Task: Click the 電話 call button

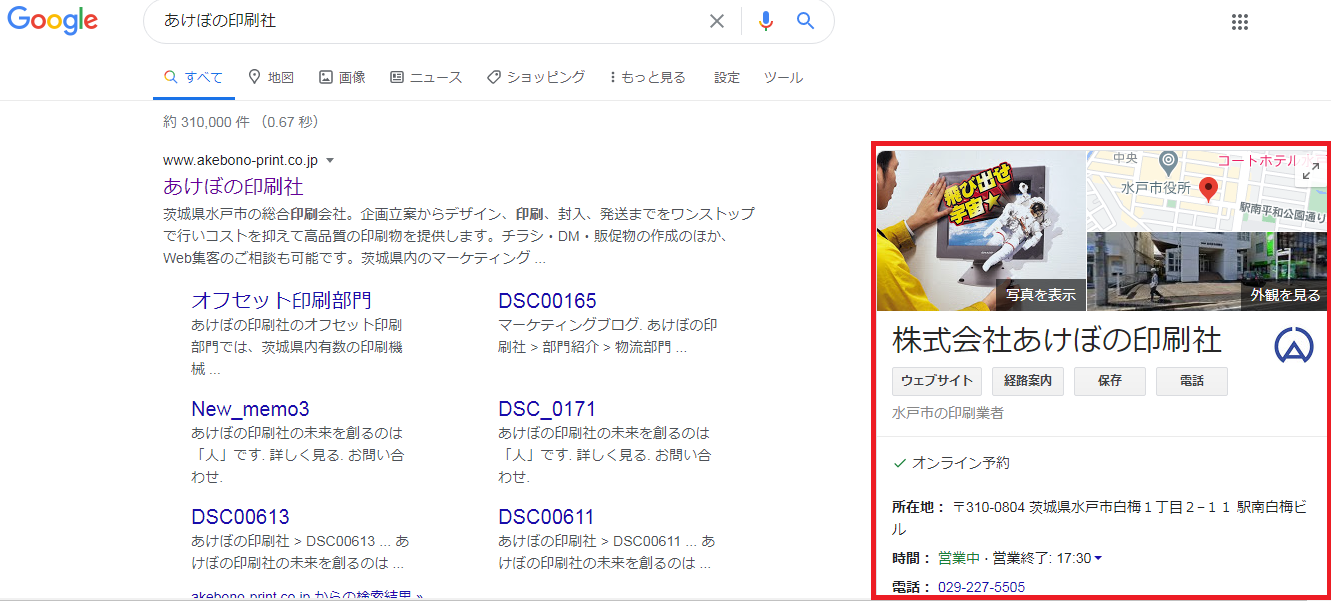Action: coord(1192,381)
